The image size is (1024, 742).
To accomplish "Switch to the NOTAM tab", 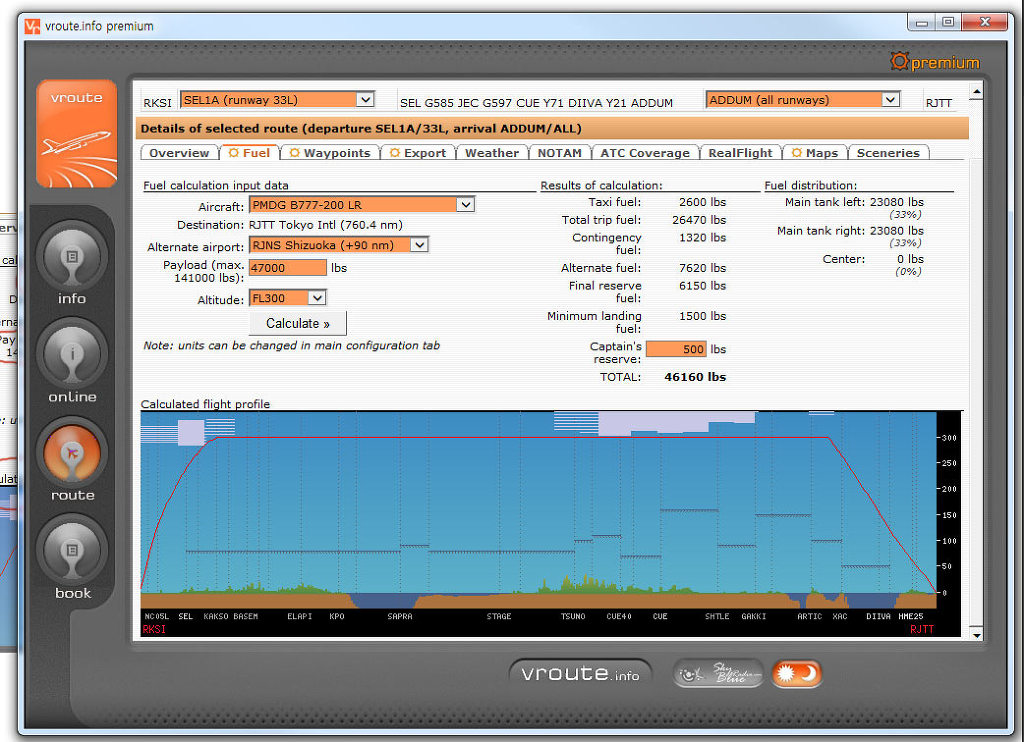I will (x=559, y=153).
